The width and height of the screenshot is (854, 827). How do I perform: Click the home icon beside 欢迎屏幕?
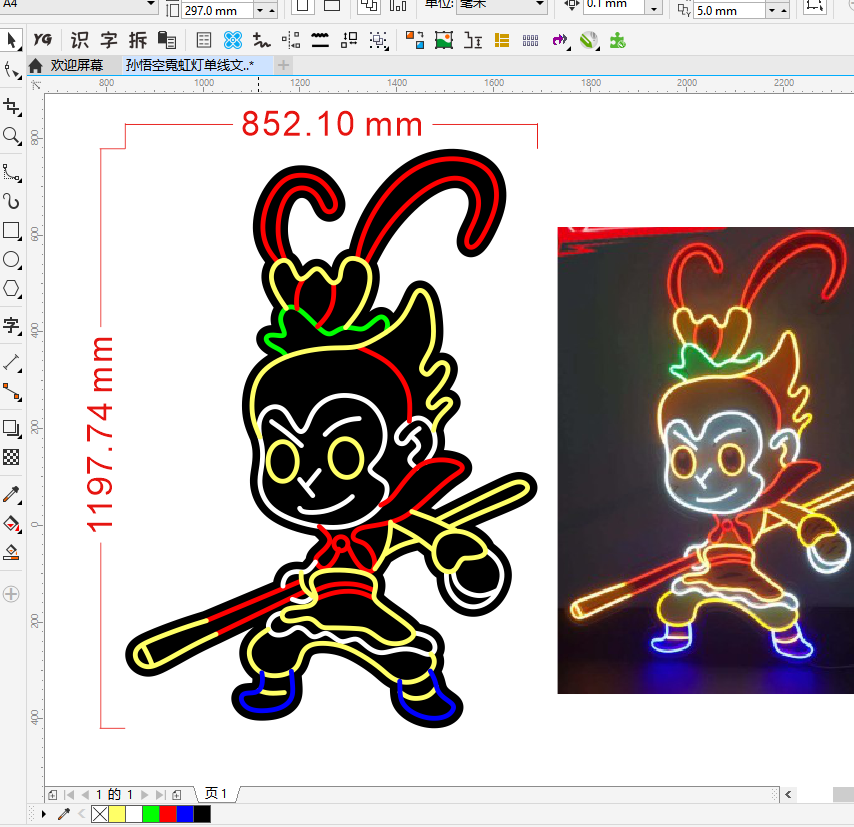click(x=35, y=66)
